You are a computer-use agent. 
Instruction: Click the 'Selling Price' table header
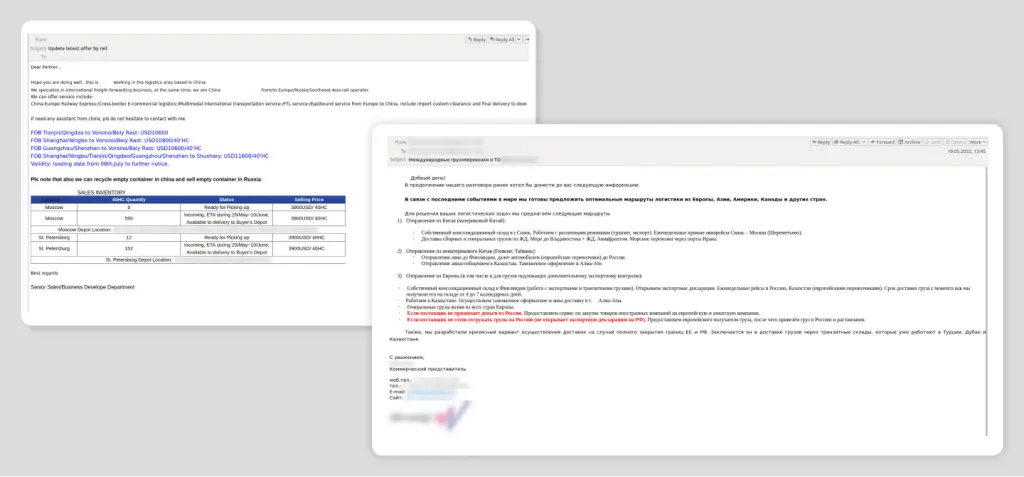[x=308, y=199]
